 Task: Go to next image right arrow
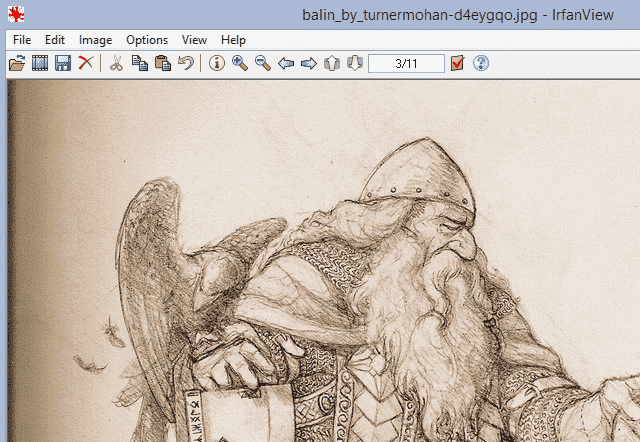tap(309, 63)
